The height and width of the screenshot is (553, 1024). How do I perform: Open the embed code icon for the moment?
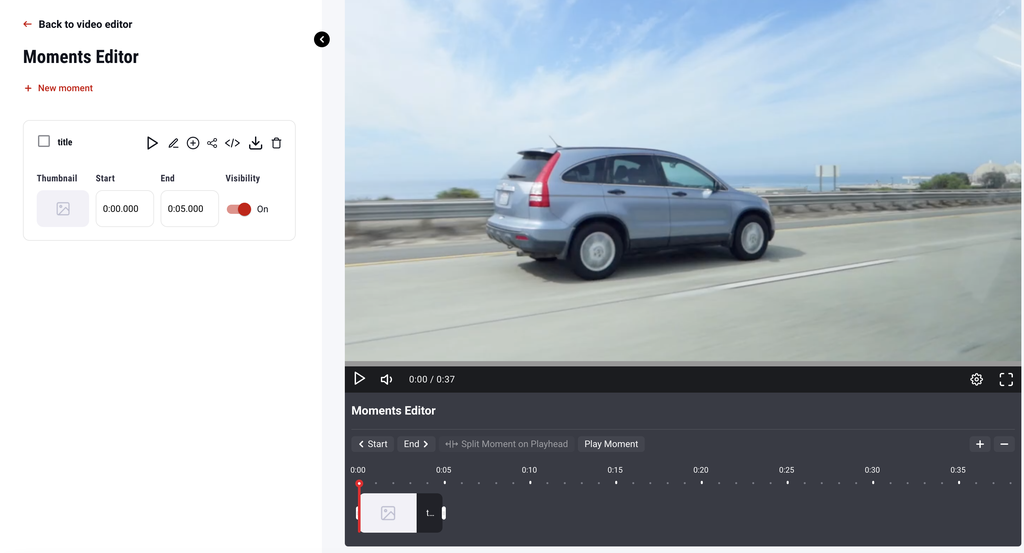coord(232,143)
